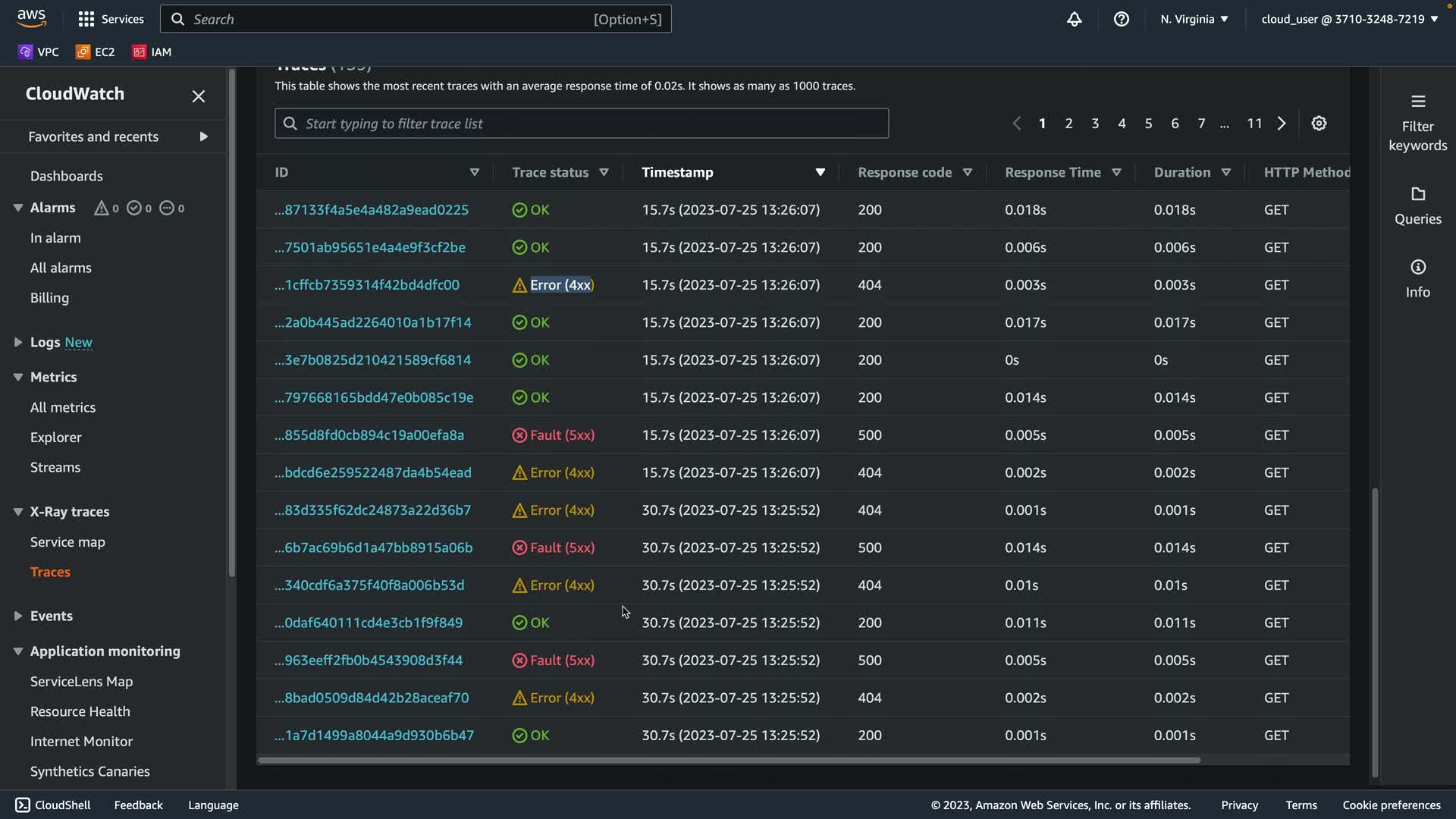The image size is (1456, 819).
Task: Expand the Logs navigation section
Action: tap(18, 343)
